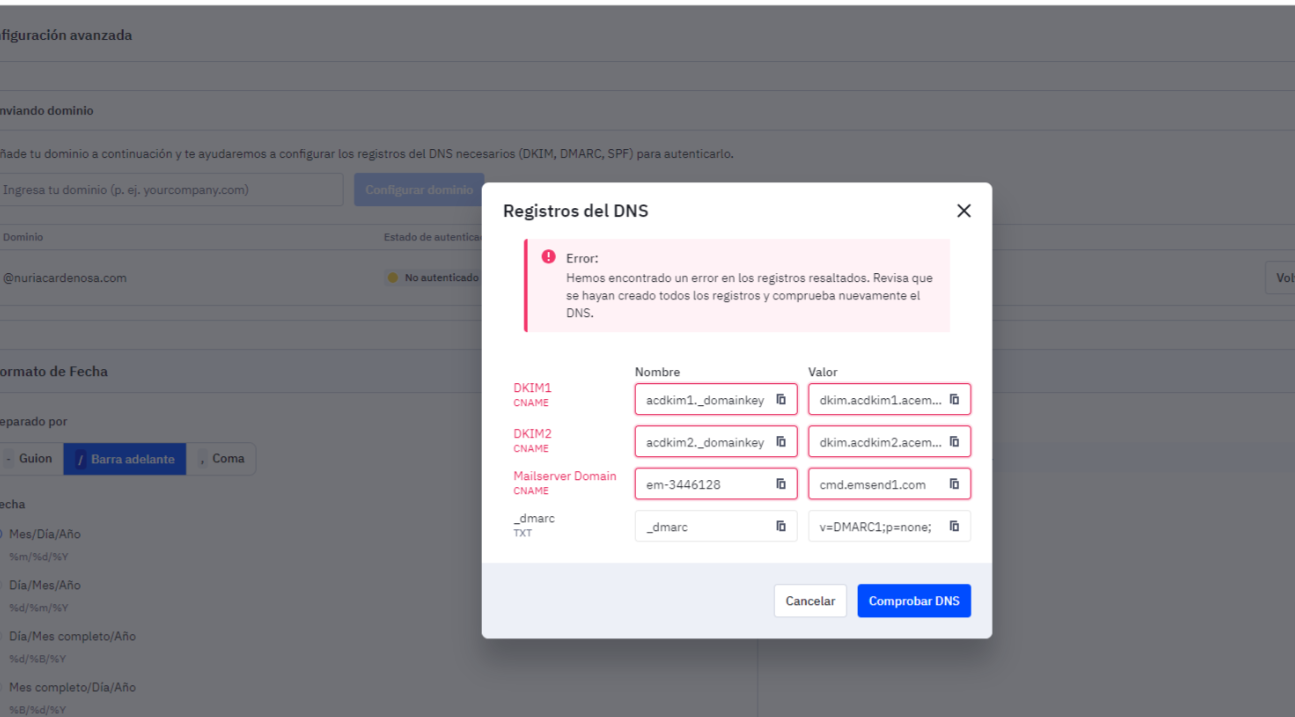Click the Nombre column header

click(657, 372)
